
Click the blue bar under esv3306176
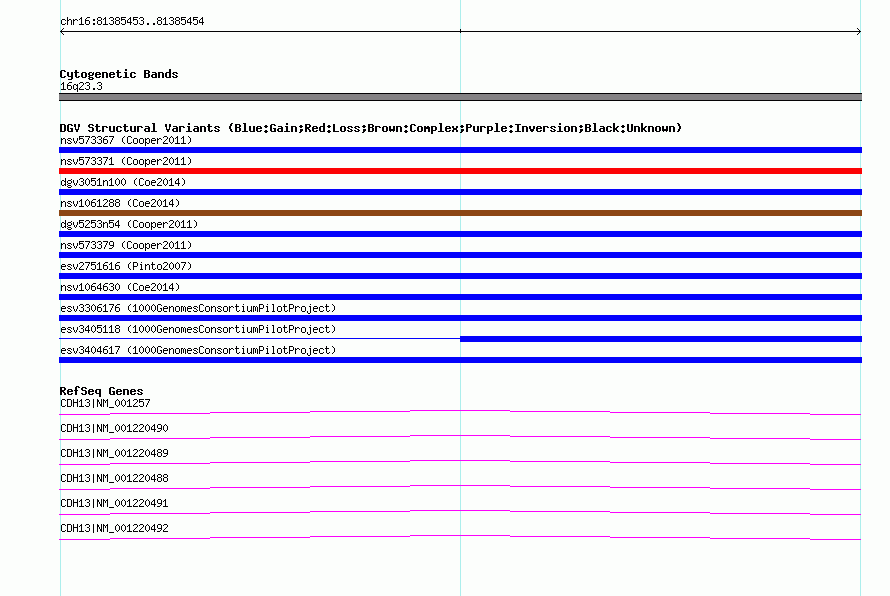click(x=460, y=318)
